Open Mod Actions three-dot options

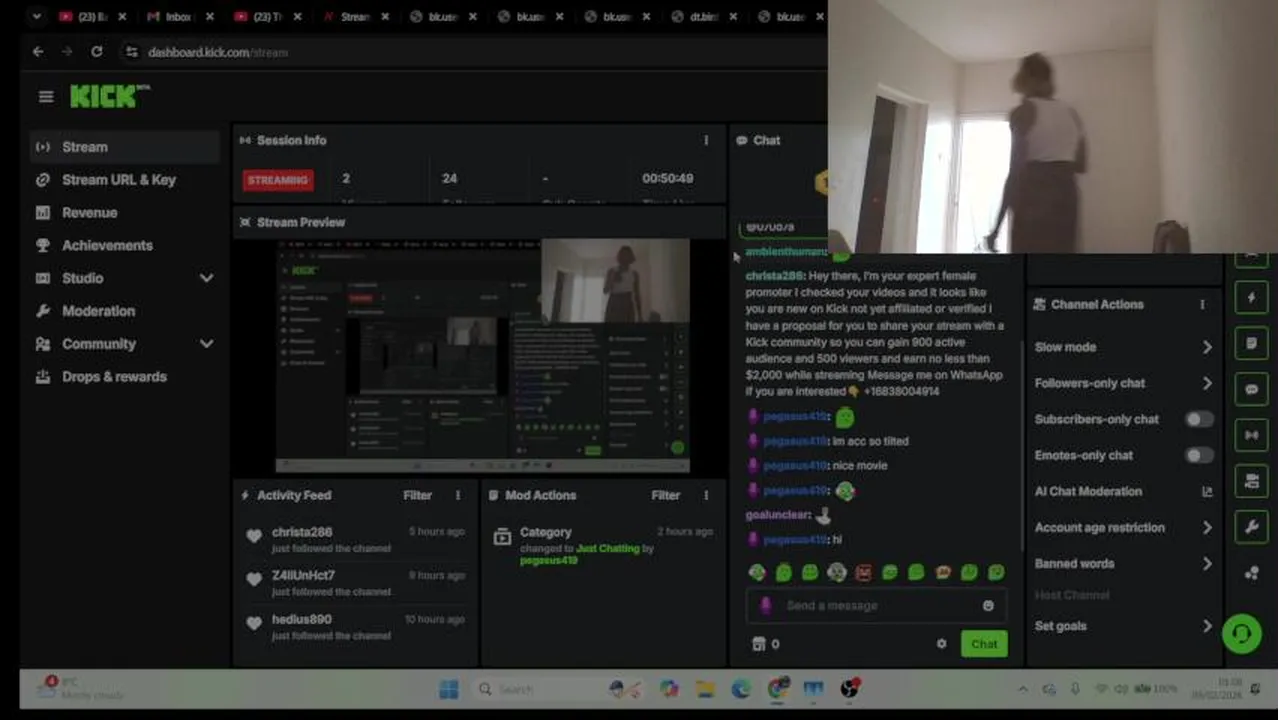coord(706,495)
